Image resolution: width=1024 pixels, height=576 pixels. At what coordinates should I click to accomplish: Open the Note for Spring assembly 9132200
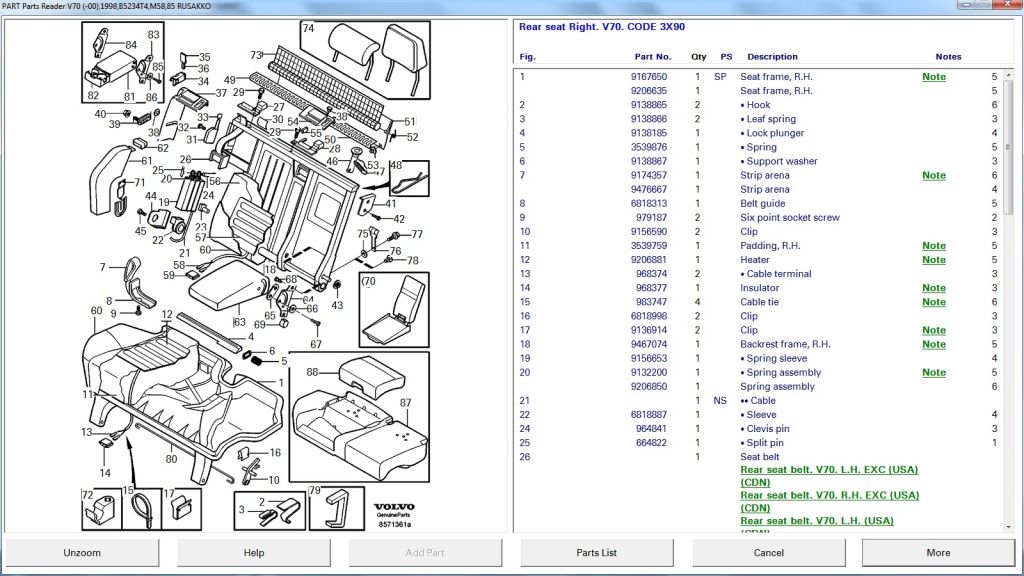click(x=934, y=372)
